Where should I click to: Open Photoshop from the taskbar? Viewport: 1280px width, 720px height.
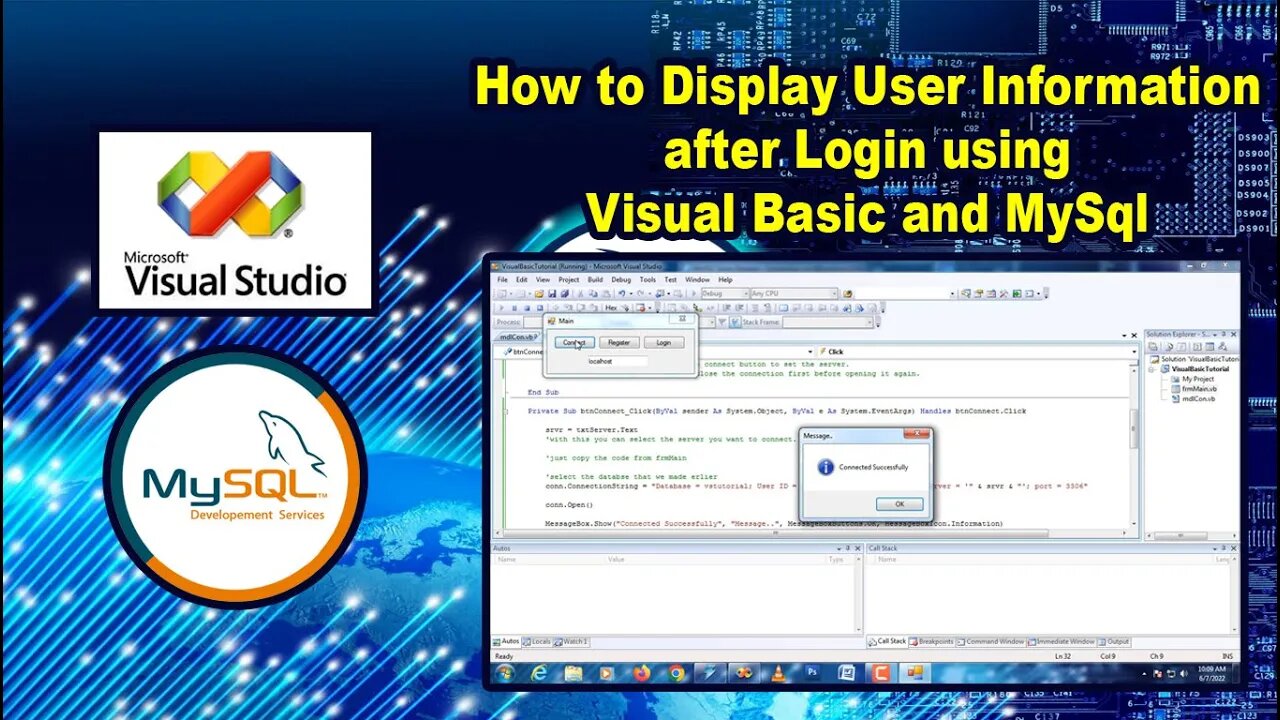pos(812,673)
